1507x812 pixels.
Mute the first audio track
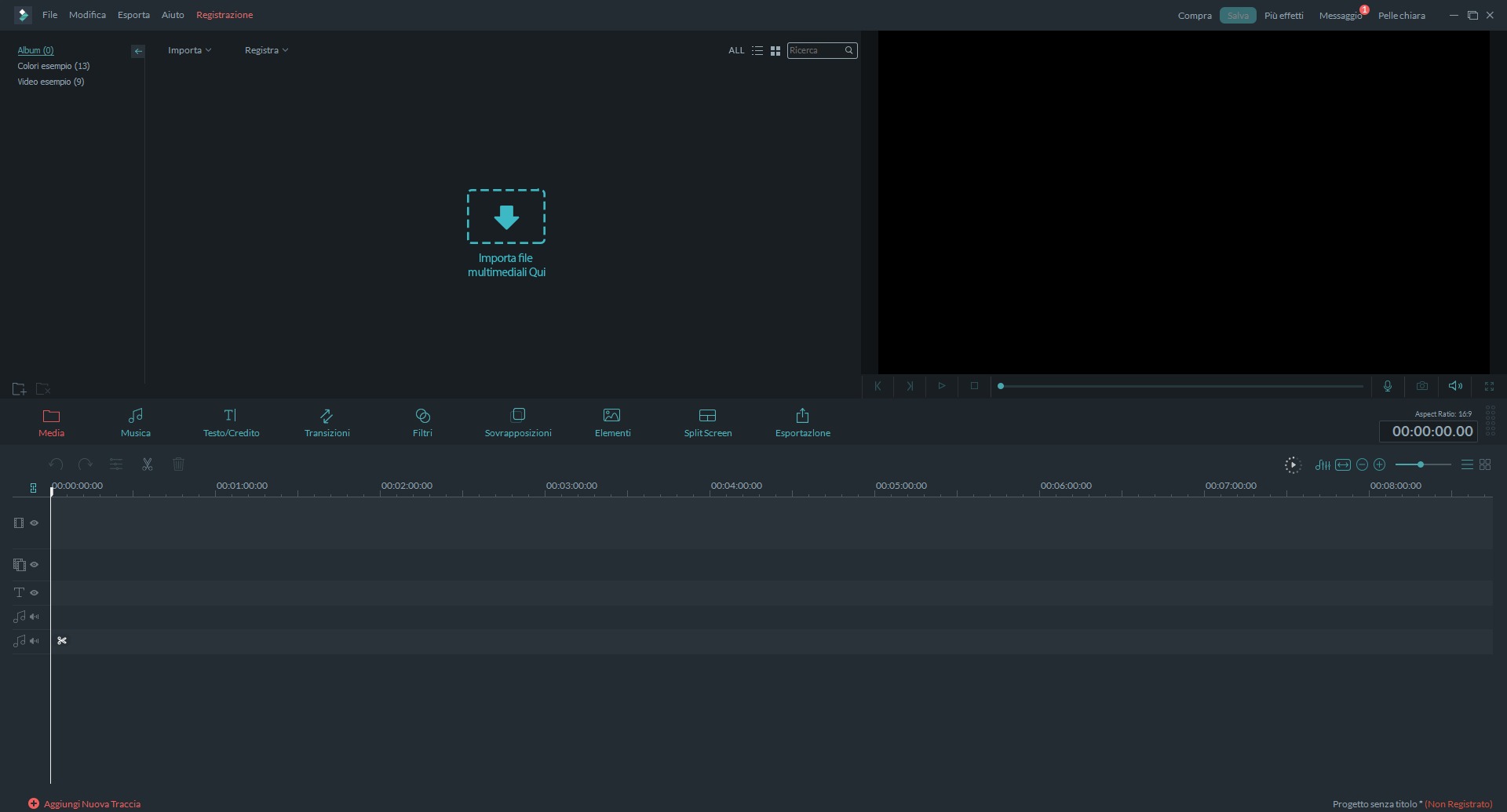tap(35, 617)
